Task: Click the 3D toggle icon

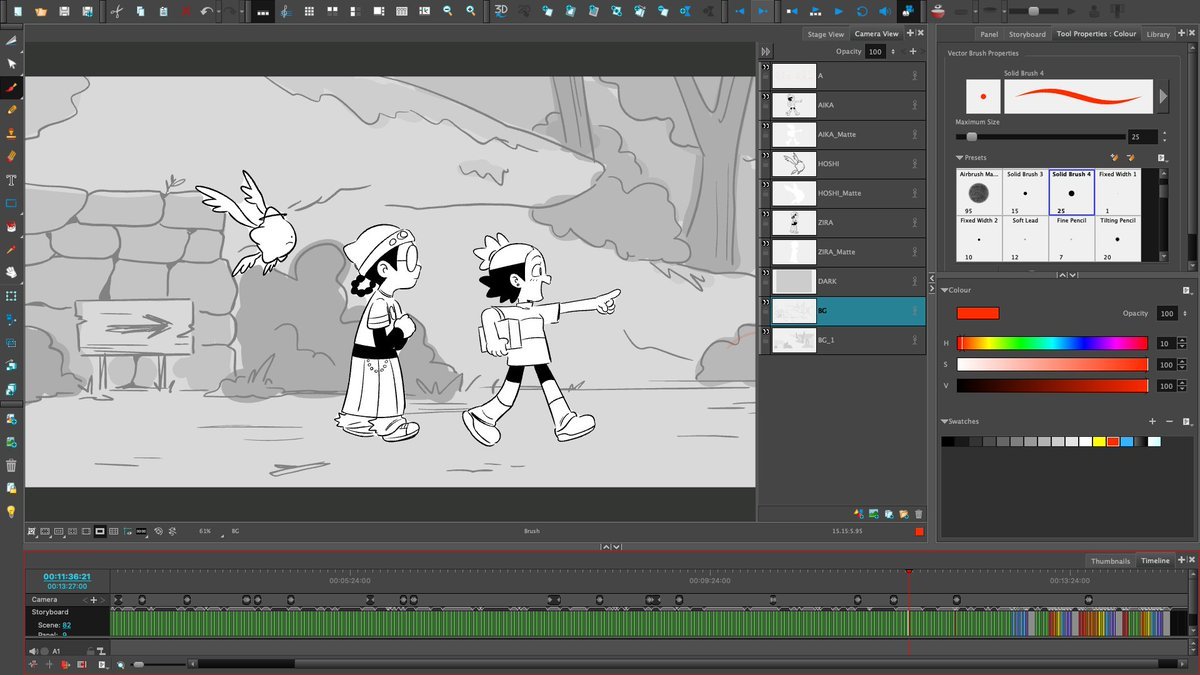Action: tap(502, 11)
